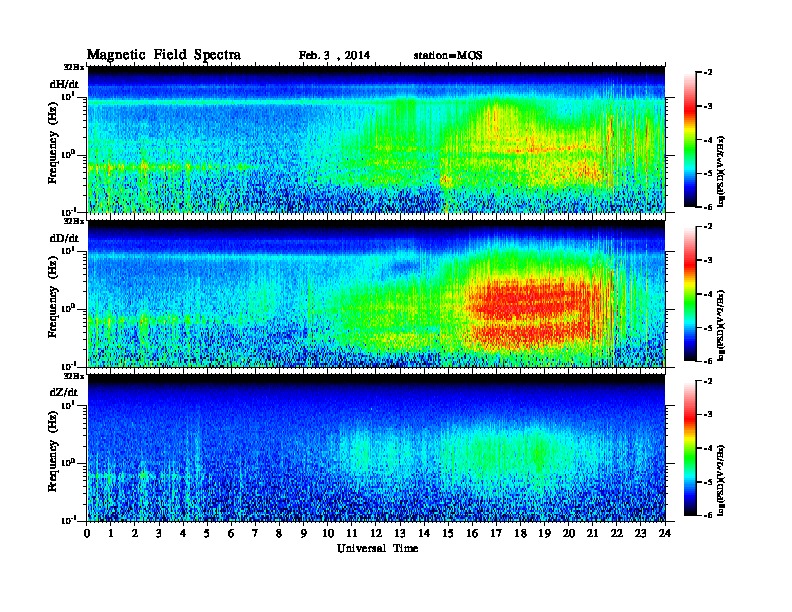The height and width of the screenshot is (612, 792).
Task: Click hour 15 tick label on Universal Time axis
Action: coord(448,534)
